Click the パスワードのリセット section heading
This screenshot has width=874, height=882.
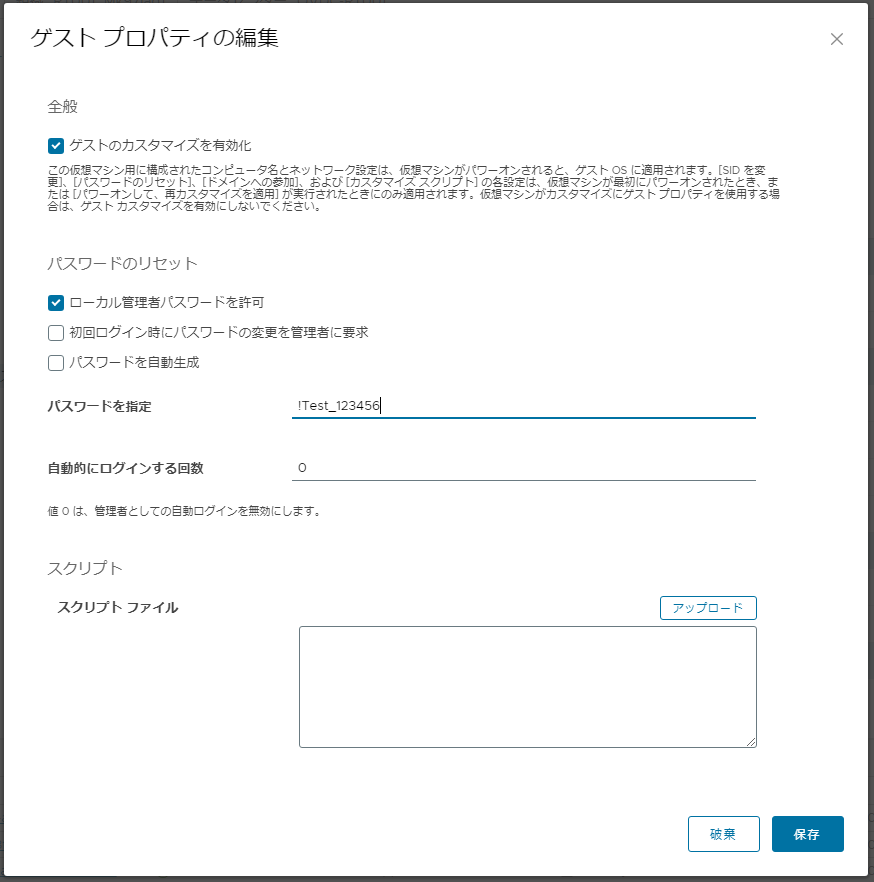[123, 263]
